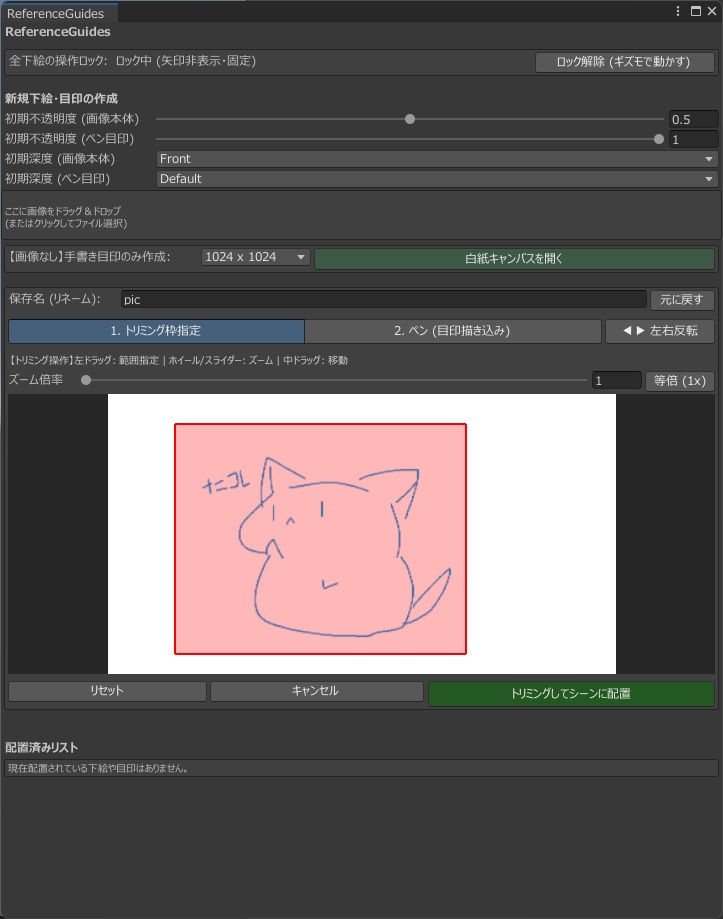Open the 初期深度 (画像本体) Front dropdown
The image size is (723, 919).
pyautogui.click(x=437, y=159)
